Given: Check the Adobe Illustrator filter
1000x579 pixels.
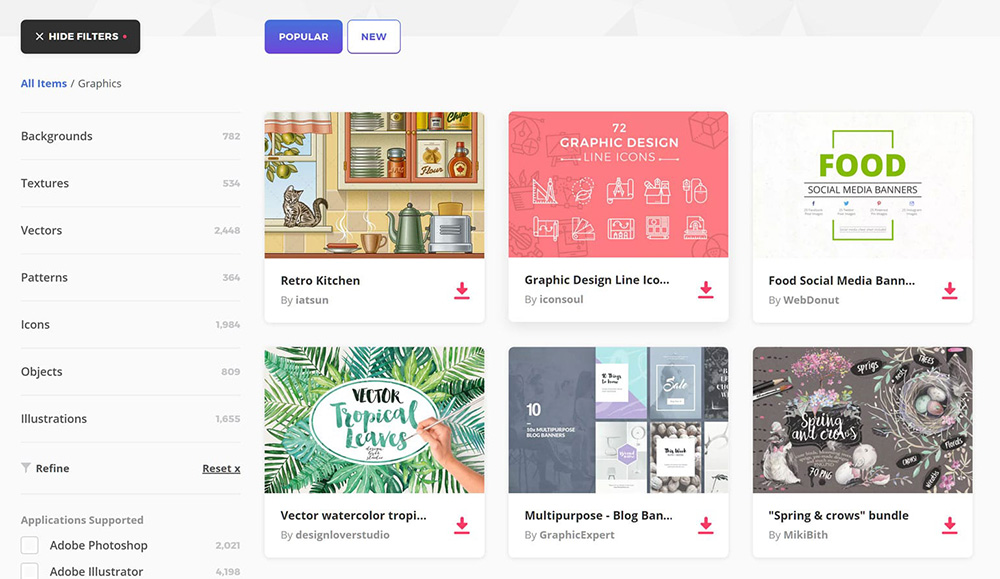Looking at the screenshot, I should (x=30, y=571).
